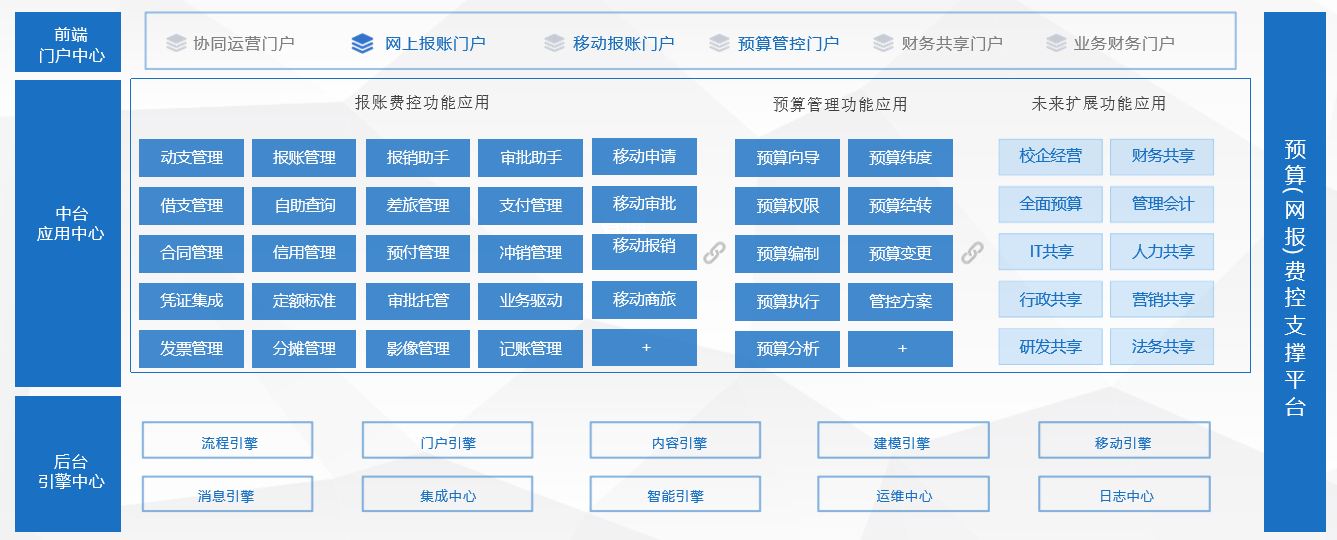Select the 预算向导 tile
Screen dimensions: 1337x540
pos(787,158)
